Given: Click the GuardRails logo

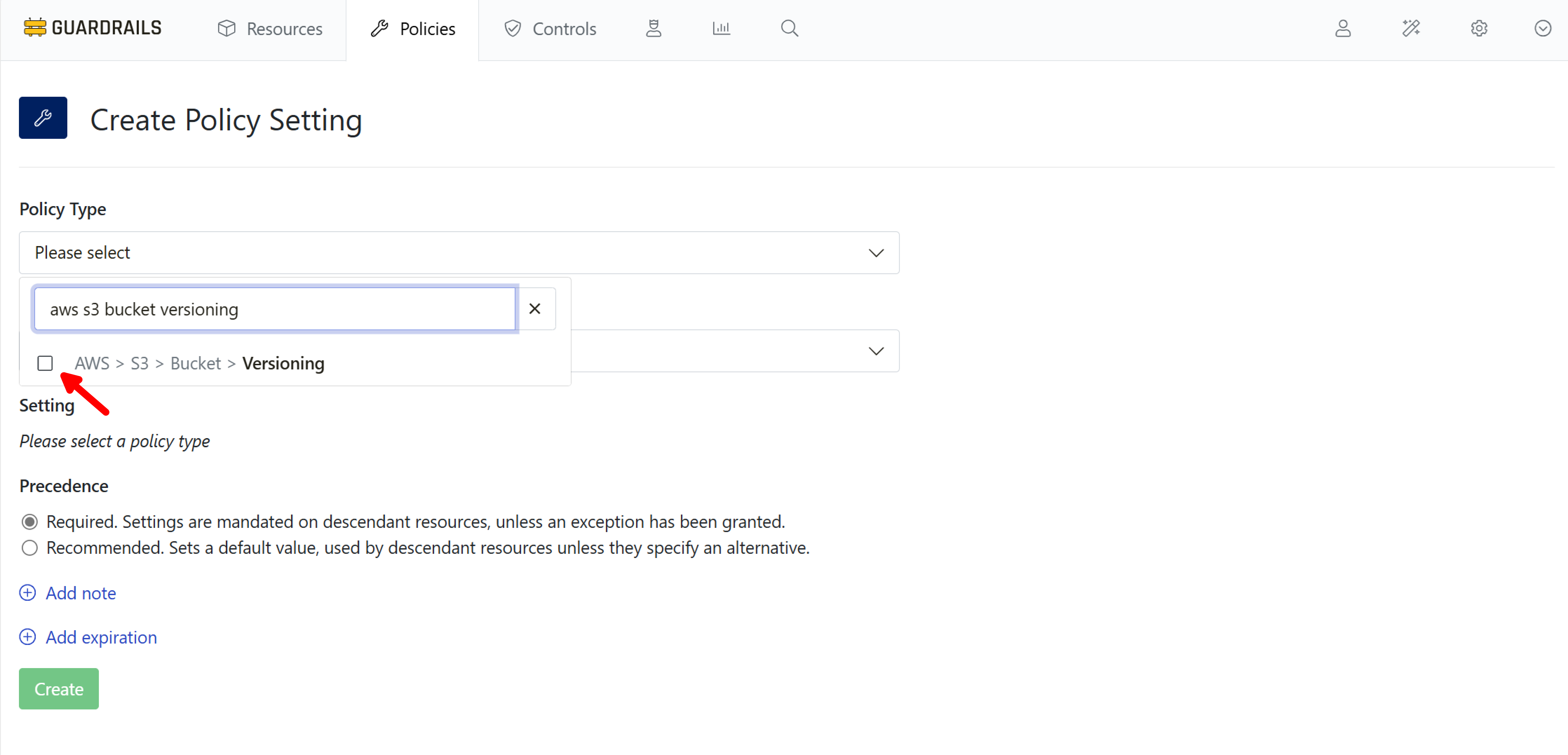Looking at the screenshot, I should click(92, 27).
